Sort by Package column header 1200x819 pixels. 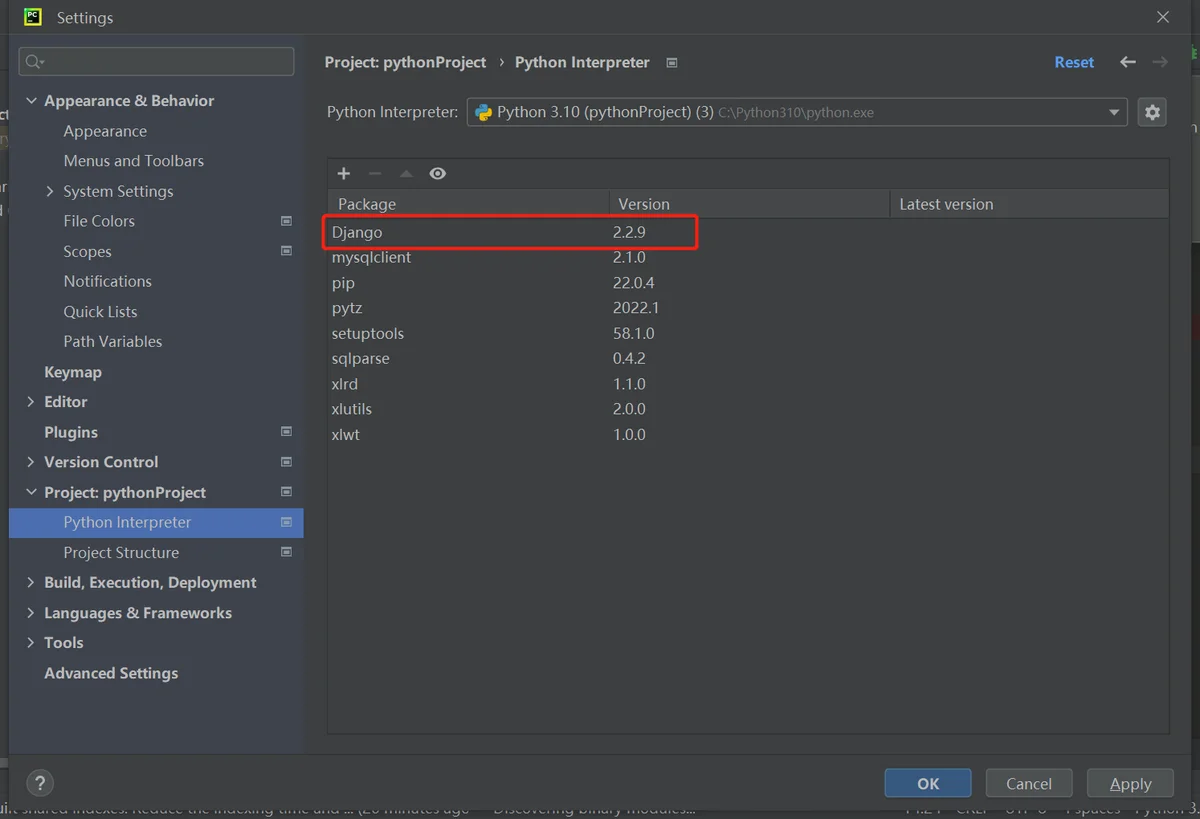[469, 204]
